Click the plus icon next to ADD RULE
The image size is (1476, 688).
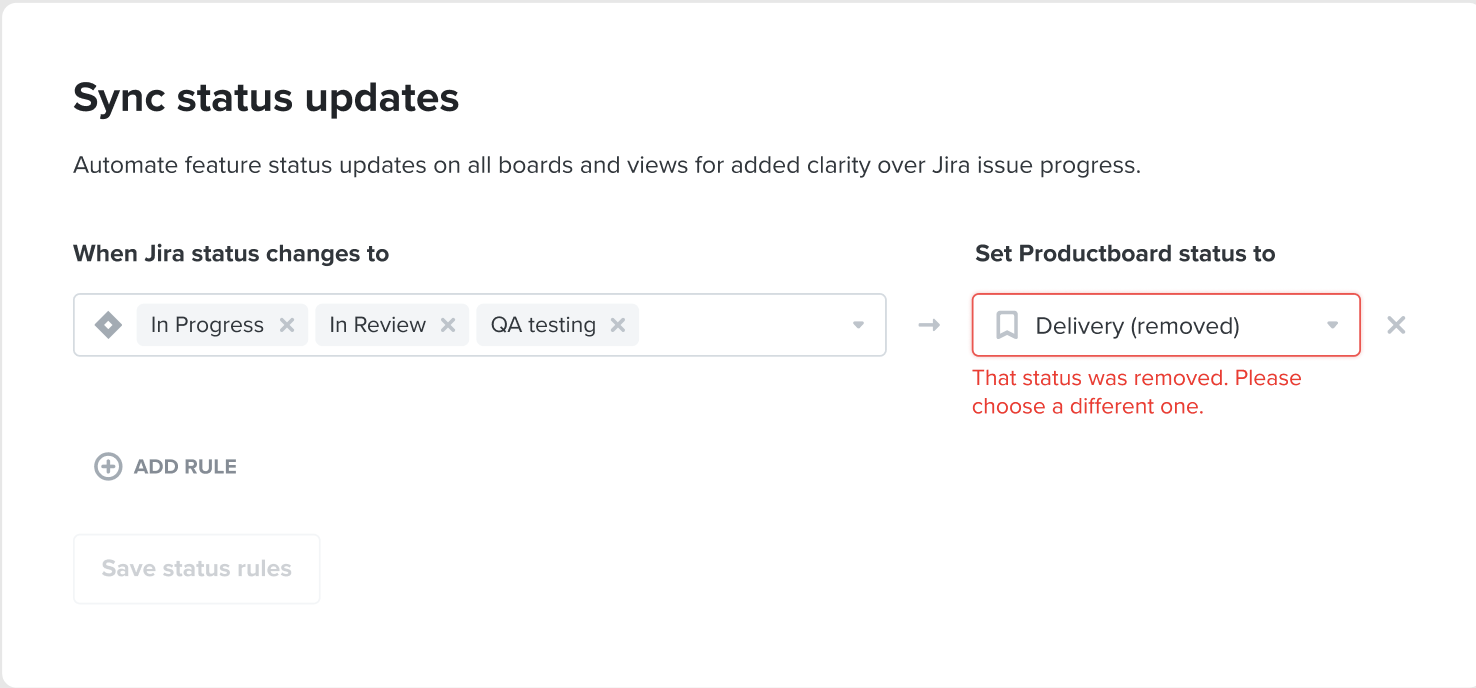tap(107, 466)
